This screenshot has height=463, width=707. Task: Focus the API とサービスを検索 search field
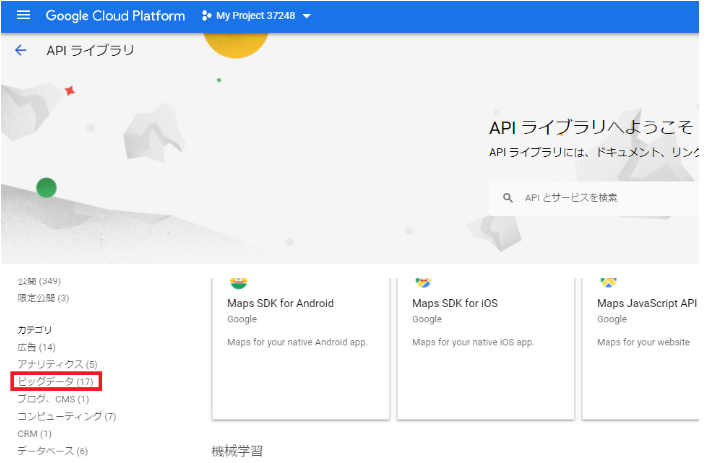(x=600, y=198)
